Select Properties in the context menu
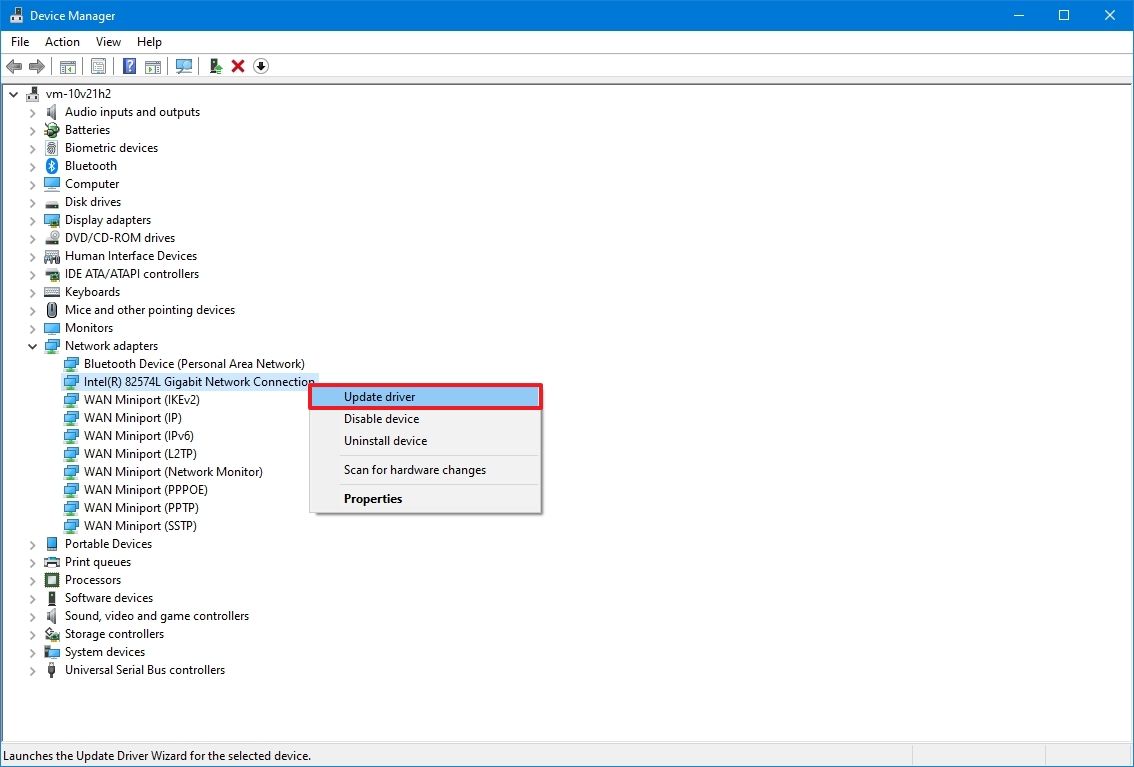1134x767 pixels. click(372, 498)
